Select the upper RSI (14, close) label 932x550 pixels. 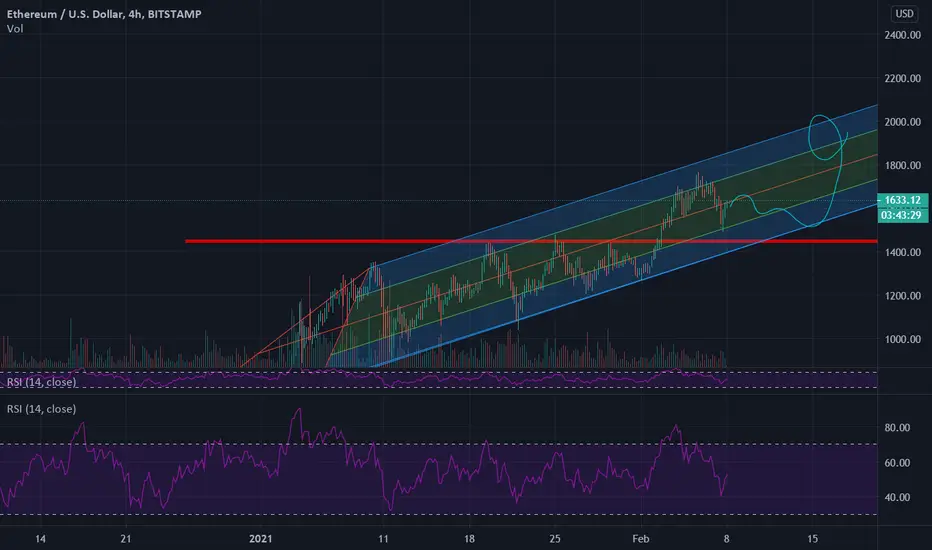[x=42, y=382]
